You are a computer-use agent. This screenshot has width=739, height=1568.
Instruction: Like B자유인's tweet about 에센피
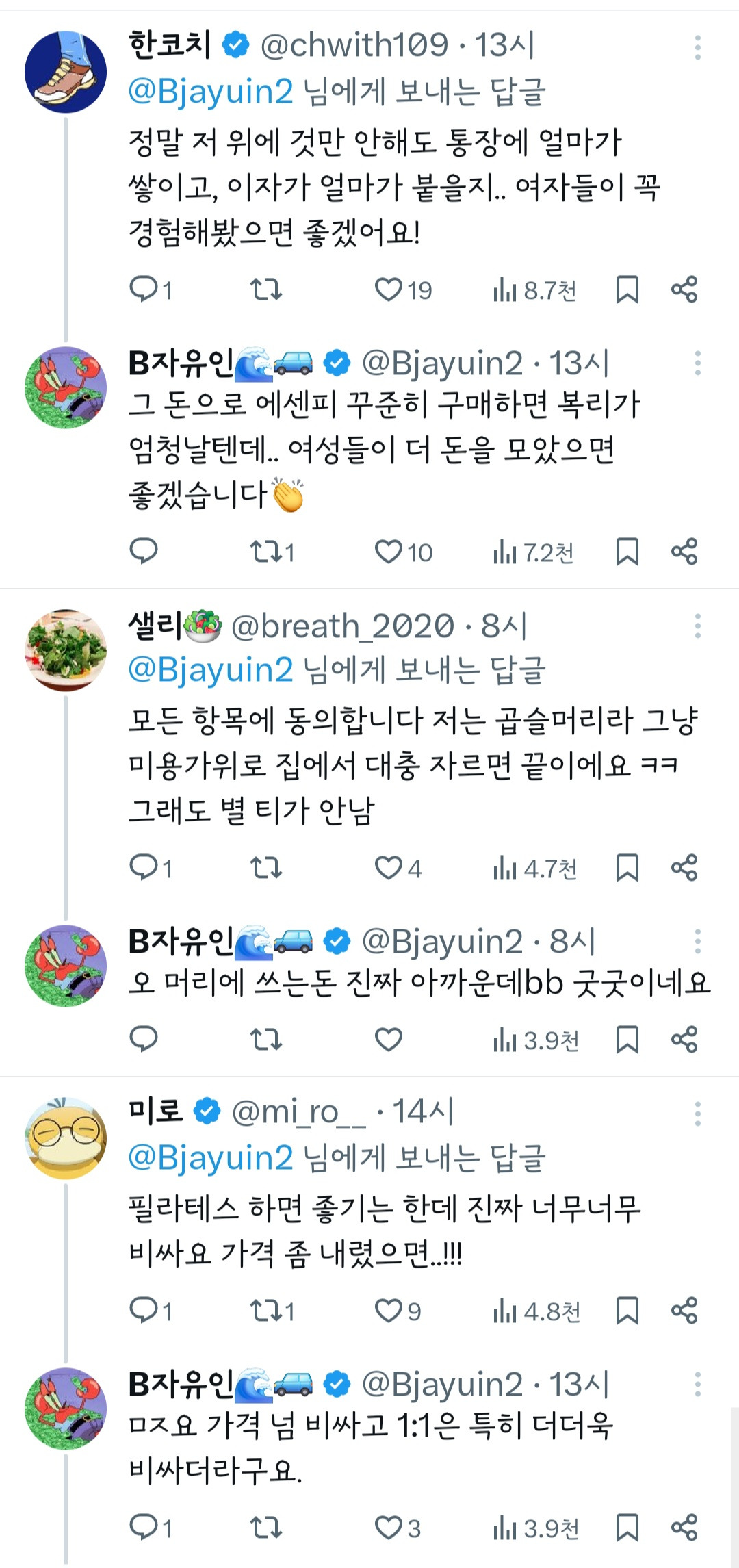pyautogui.click(x=389, y=552)
